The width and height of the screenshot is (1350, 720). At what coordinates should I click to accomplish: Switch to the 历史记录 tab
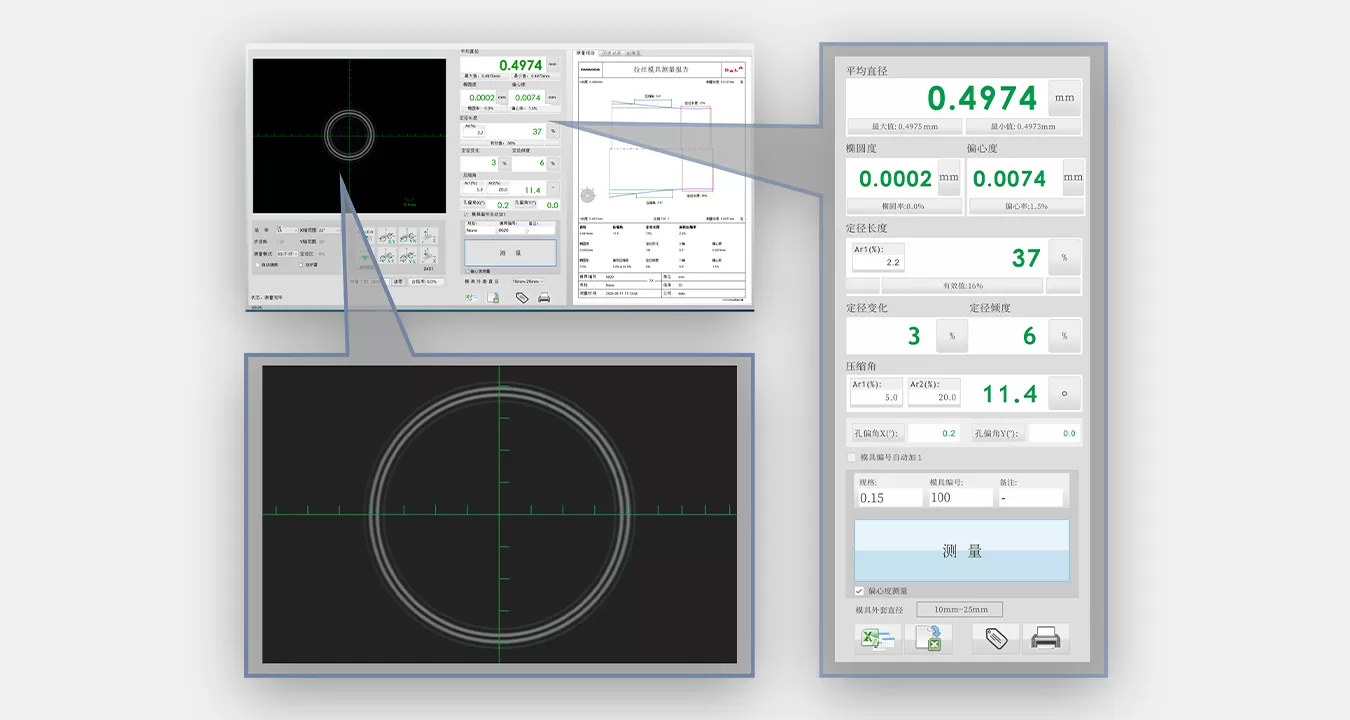point(612,53)
